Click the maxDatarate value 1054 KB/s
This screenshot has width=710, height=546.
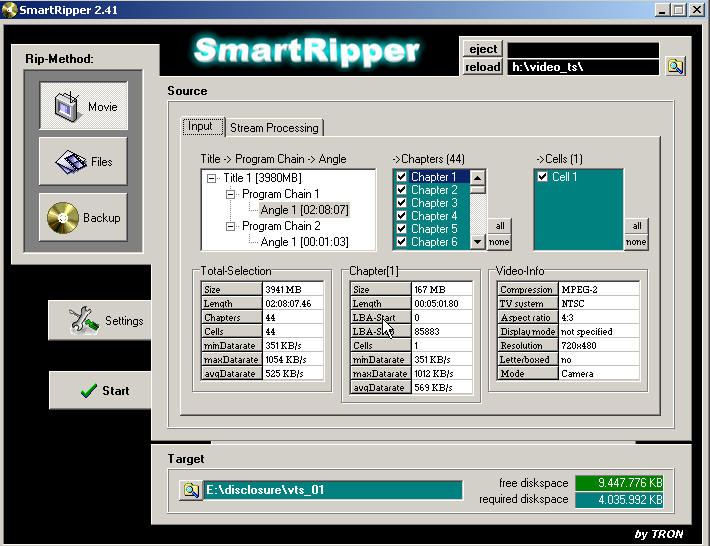tap(293, 359)
